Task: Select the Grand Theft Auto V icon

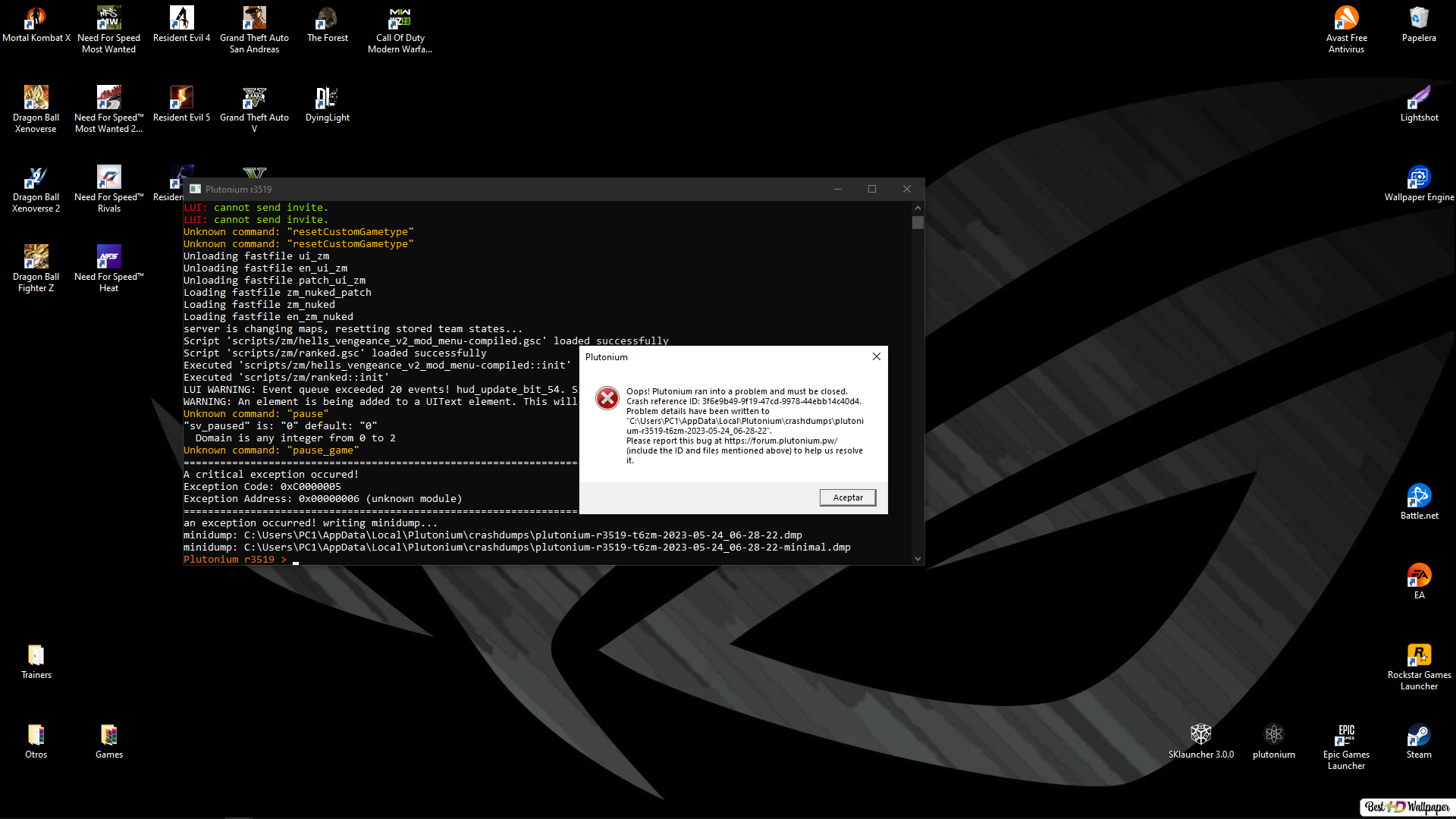Action: [254, 109]
